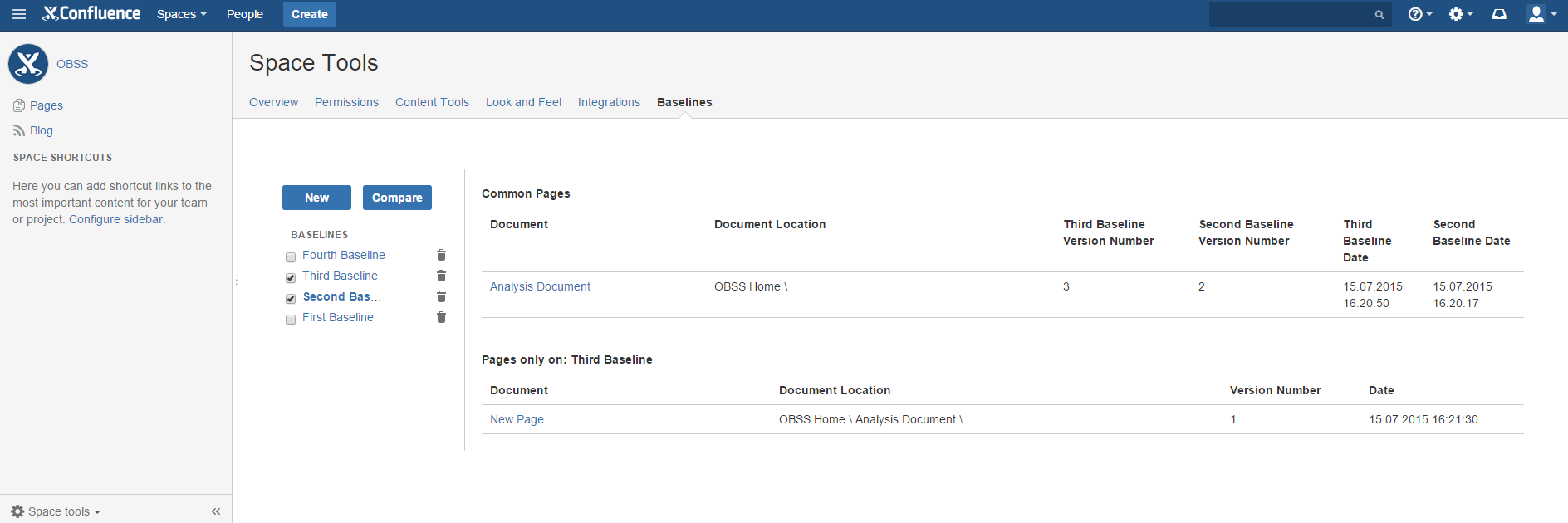Image resolution: width=1568 pixels, height=523 pixels.
Task: Enable the First Baseline checkbox
Action: pos(291,320)
